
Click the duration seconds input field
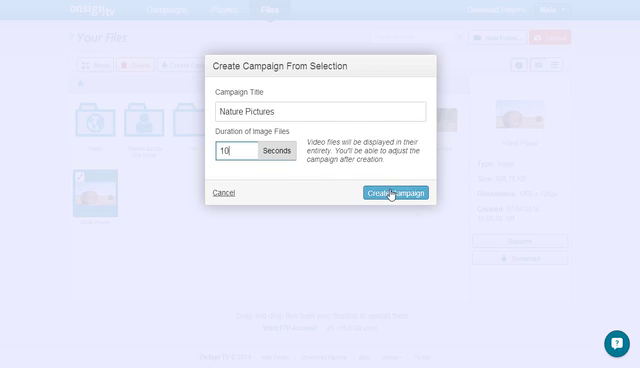pyautogui.click(x=237, y=151)
